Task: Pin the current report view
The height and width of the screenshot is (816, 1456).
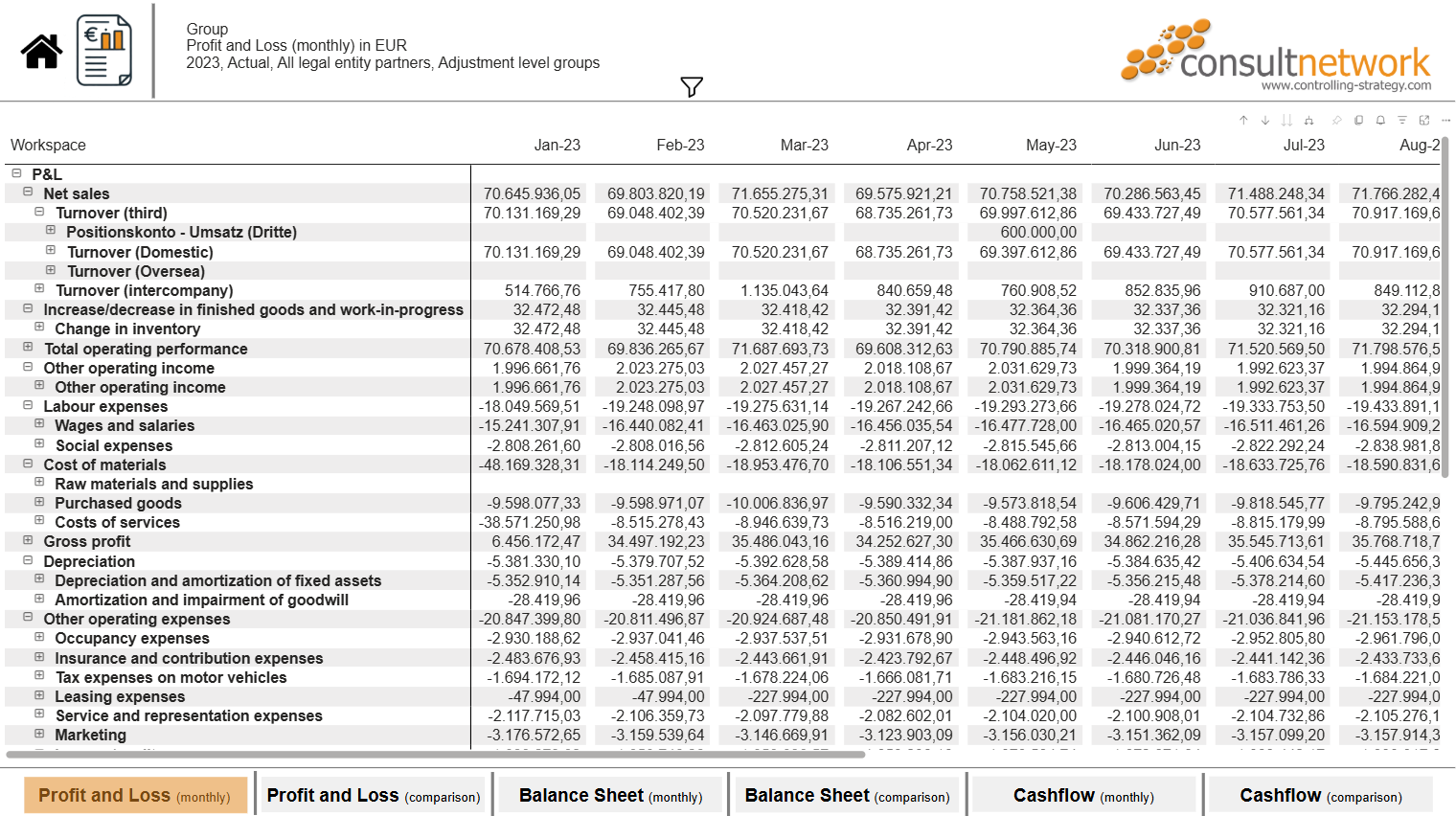Action: click(1336, 120)
